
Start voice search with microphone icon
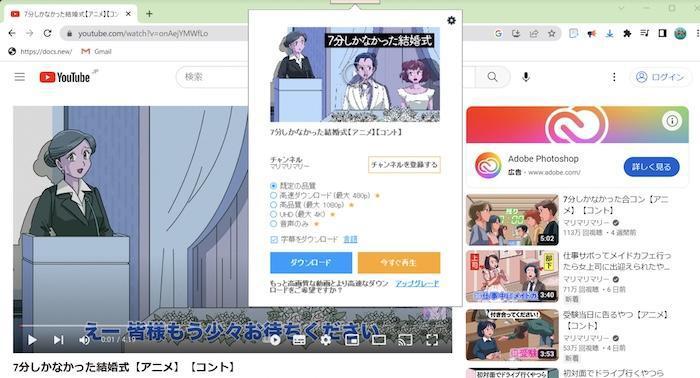click(526, 77)
